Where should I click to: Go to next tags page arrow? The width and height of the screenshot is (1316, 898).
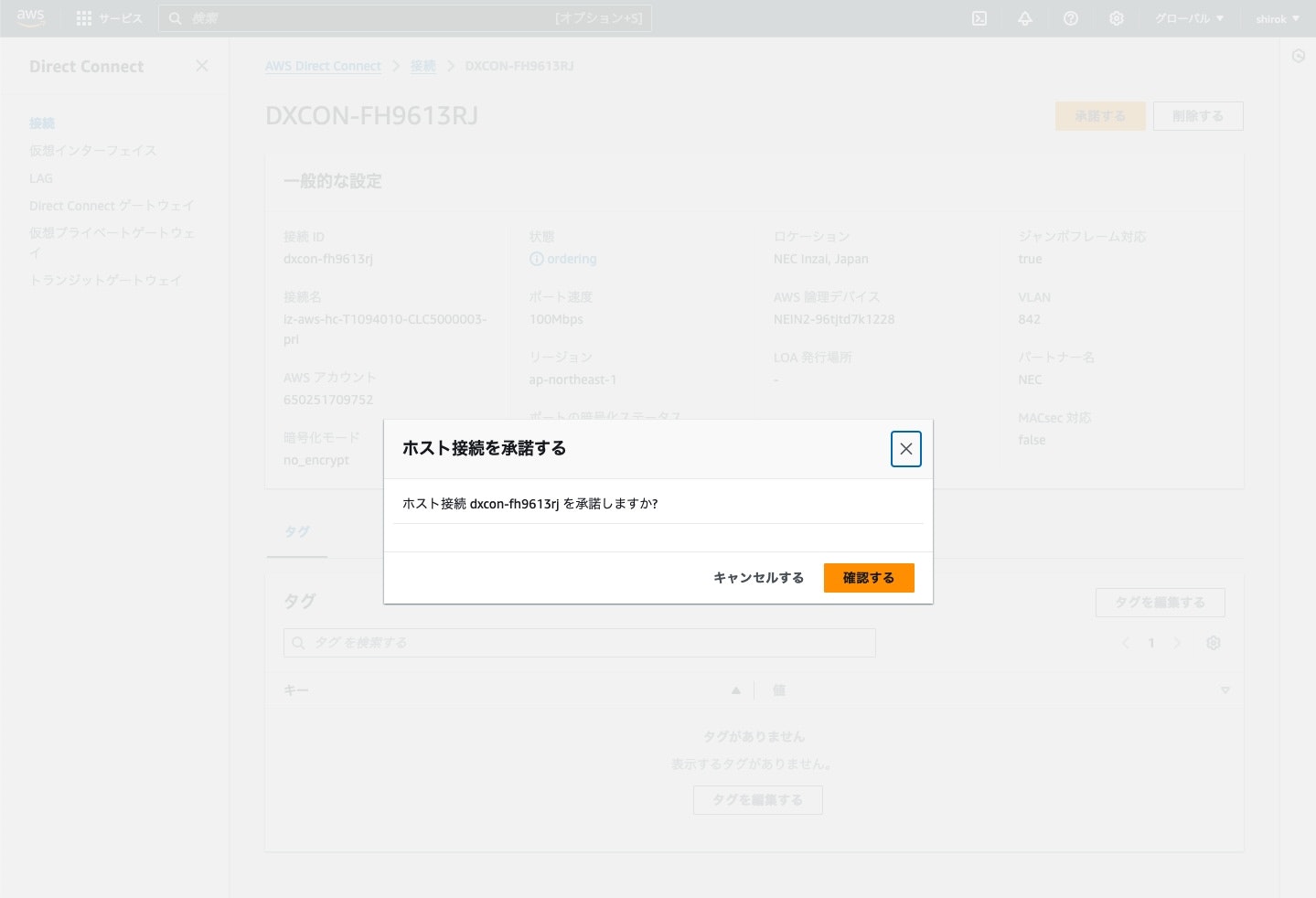pos(1177,643)
